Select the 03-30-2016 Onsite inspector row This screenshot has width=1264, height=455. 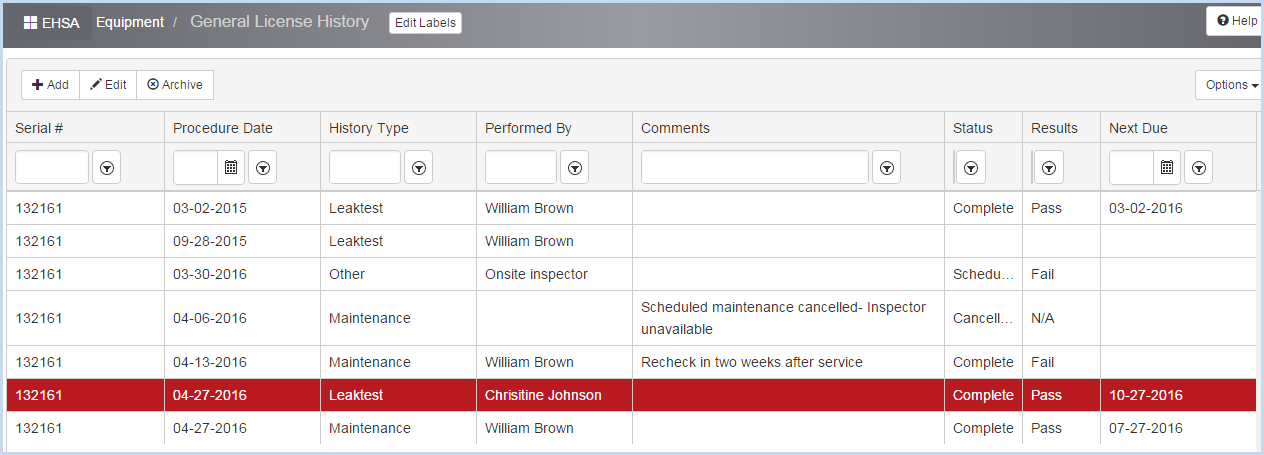[x=631, y=274]
